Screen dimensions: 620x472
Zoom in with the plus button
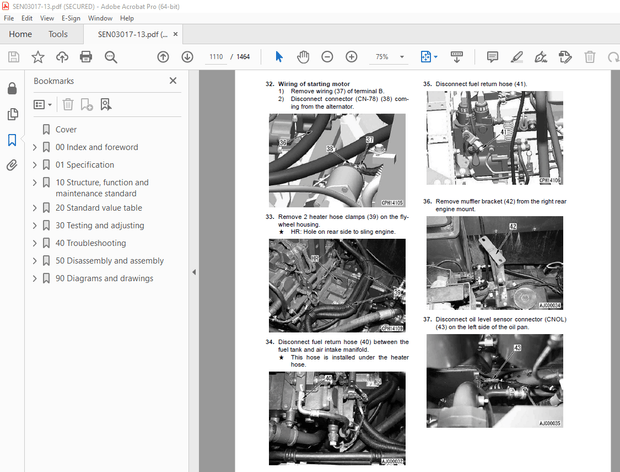tap(351, 57)
